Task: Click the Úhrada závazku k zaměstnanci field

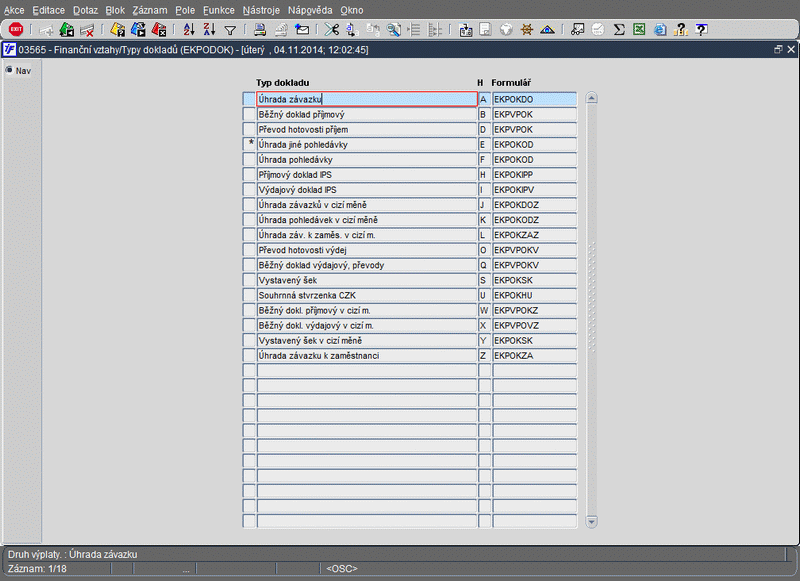Action: (367, 356)
